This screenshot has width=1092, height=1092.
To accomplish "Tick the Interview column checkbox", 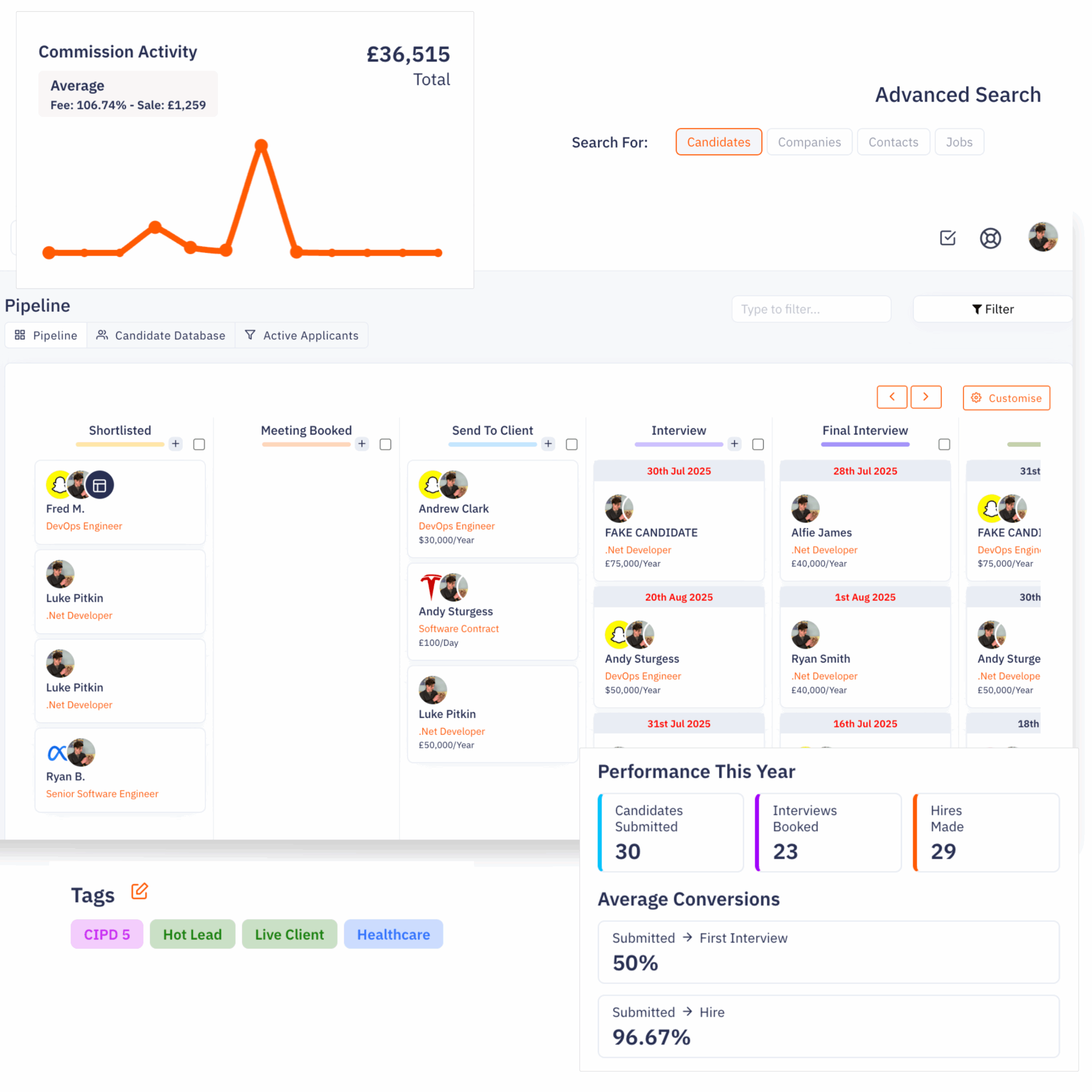I will [x=758, y=444].
